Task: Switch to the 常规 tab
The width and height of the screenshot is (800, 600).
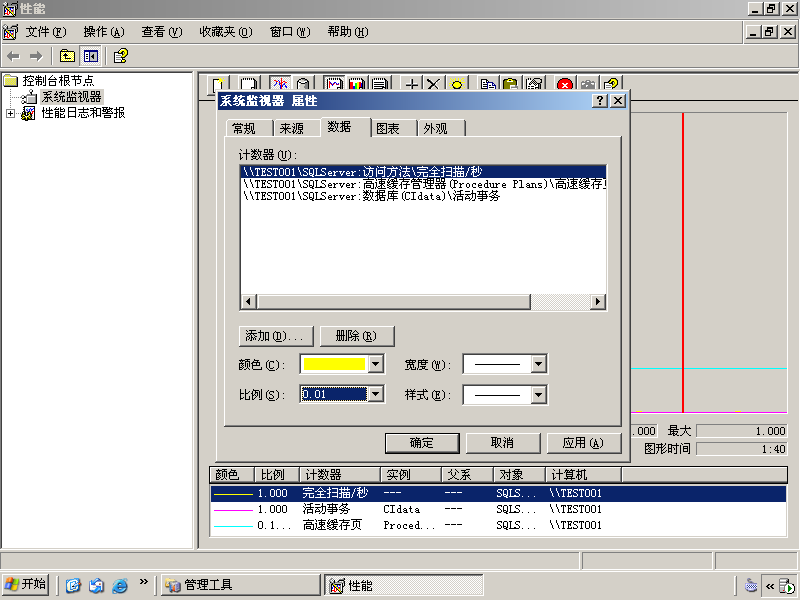Action: pos(248,129)
